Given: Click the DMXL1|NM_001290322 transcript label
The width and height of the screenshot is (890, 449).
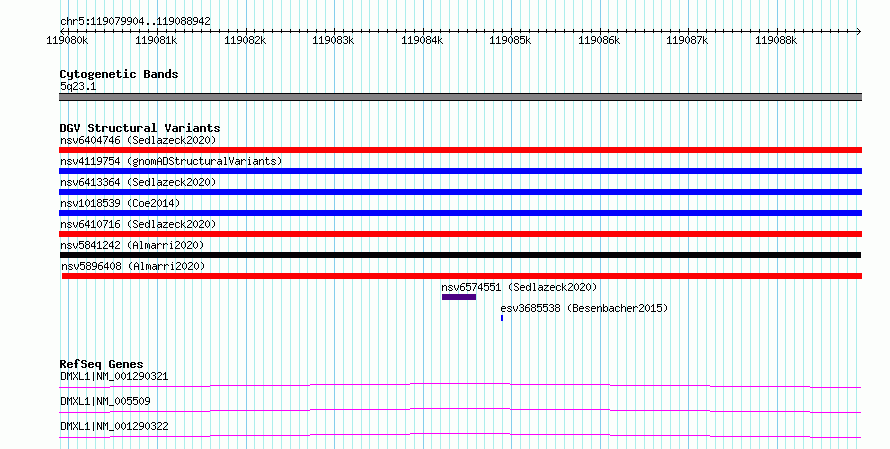Looking at the screenshot, I should [114, 426].
